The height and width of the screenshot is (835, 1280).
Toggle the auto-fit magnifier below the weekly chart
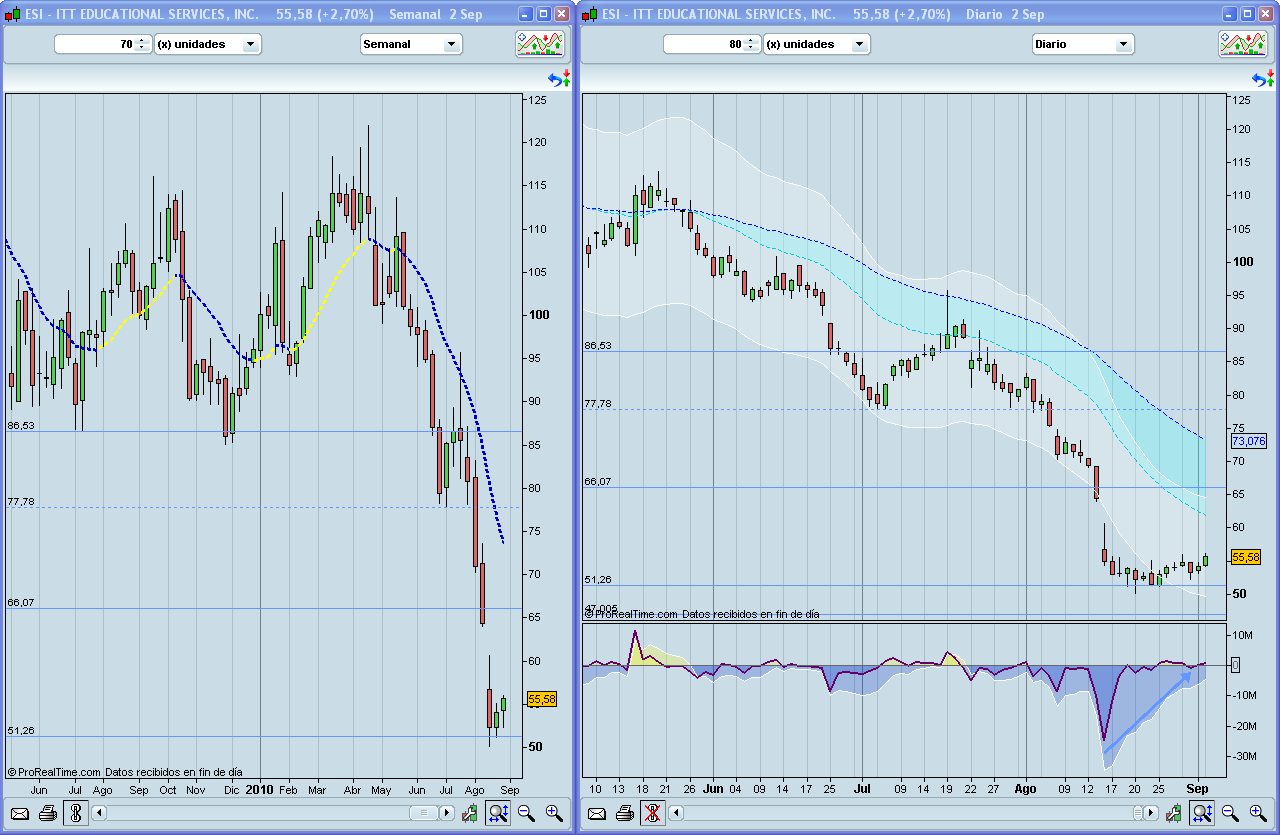point(497,813)
